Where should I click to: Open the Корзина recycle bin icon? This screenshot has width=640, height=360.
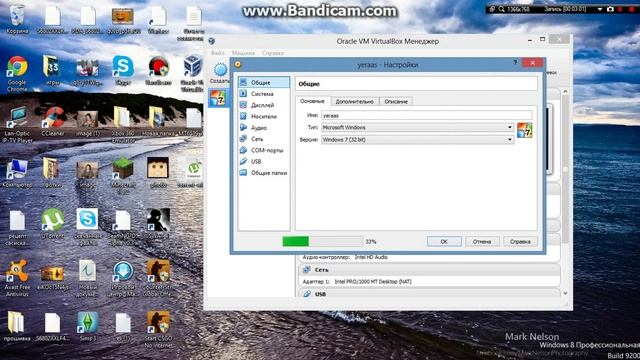click(17, 19)
